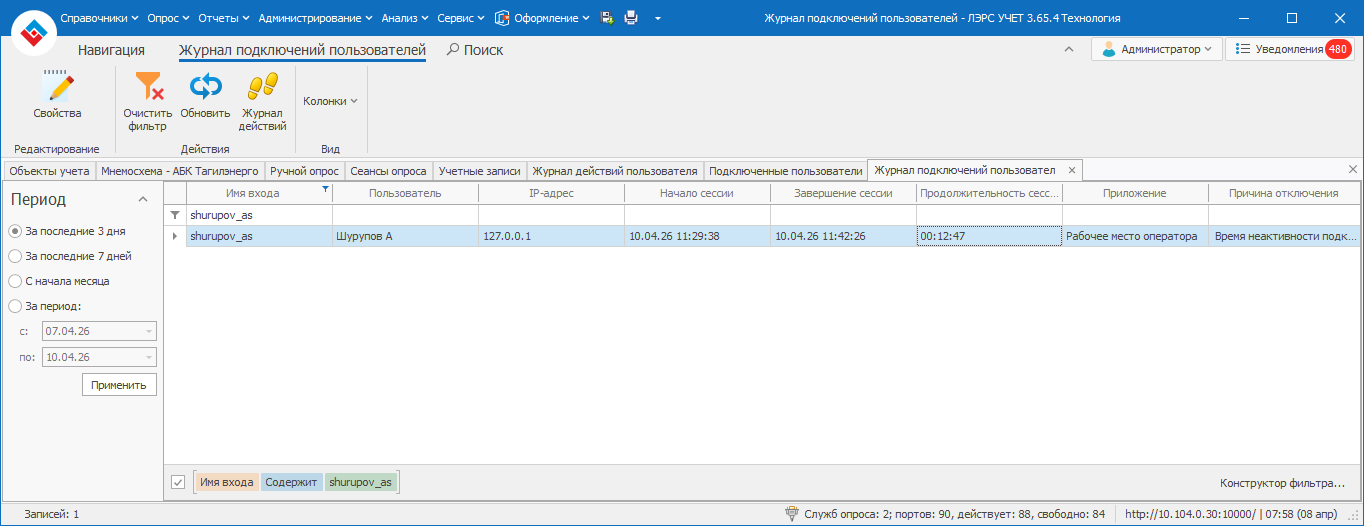The height and width of the screenshot is (526, 1364).
Task: Collapse the Период panel chevron
Action: click(x=143, y=200)
